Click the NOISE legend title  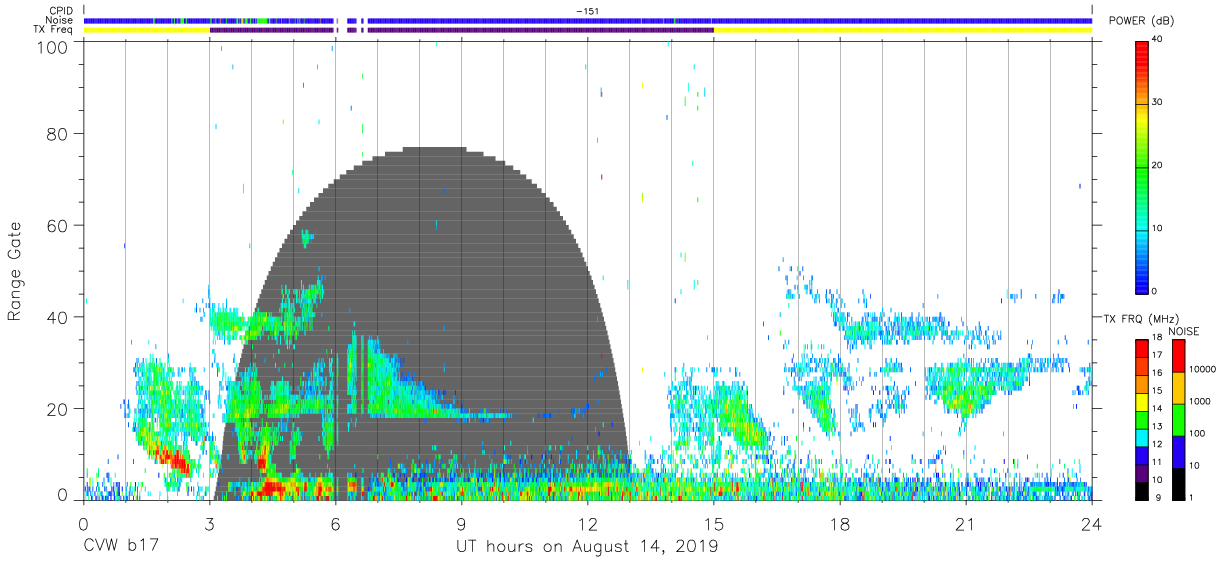click(1185, 331)
